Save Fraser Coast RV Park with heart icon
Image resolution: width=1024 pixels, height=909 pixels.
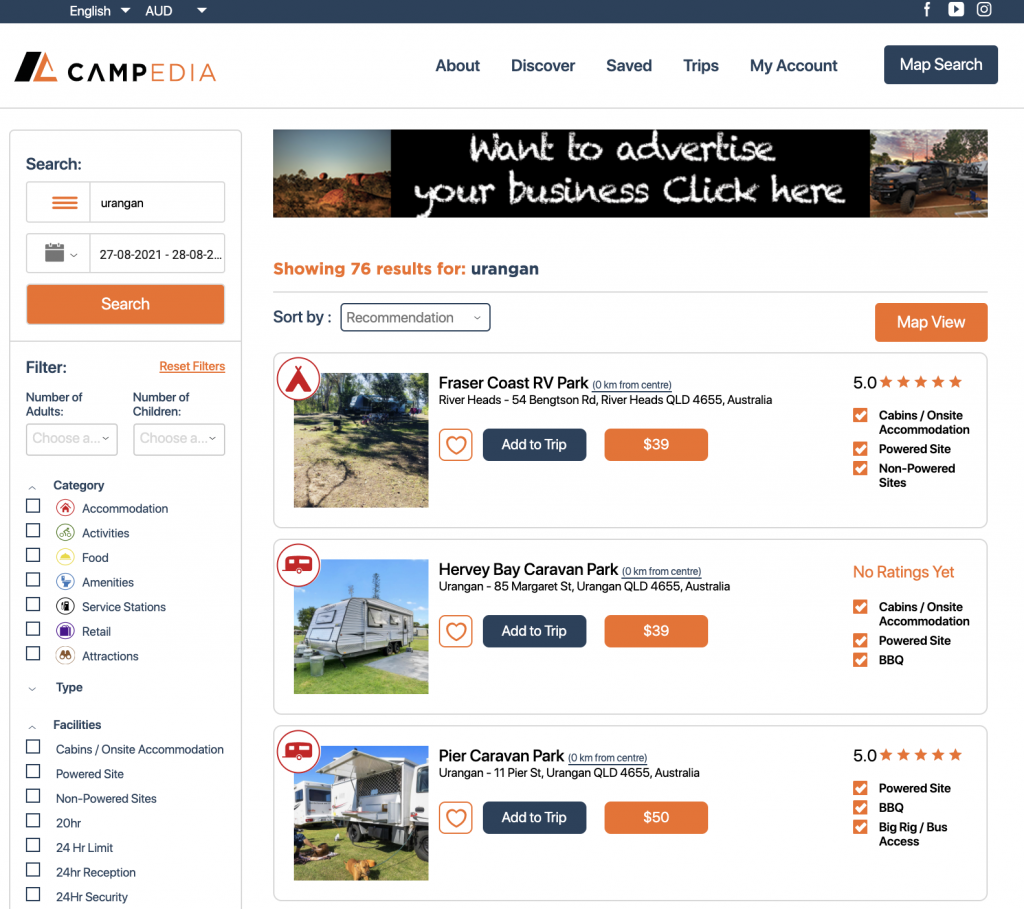tap(456, 445)
